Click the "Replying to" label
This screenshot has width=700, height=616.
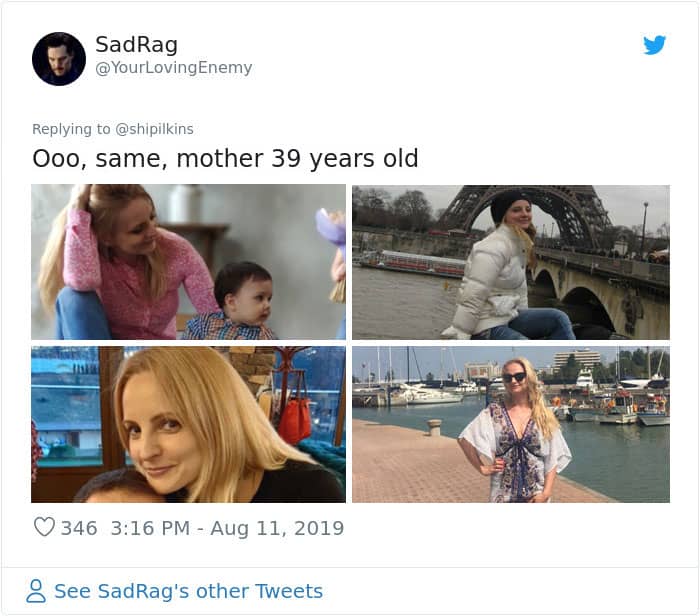pyautogui.click(x=71, y=128)
